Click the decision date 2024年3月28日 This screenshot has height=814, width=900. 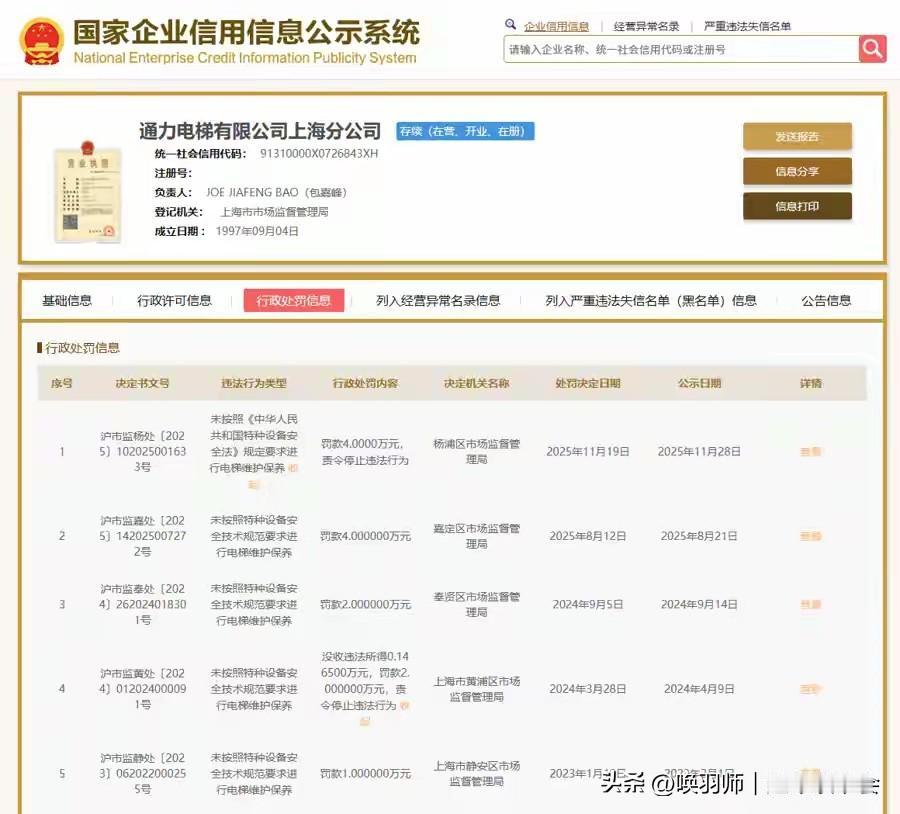[x=588, y=689]
